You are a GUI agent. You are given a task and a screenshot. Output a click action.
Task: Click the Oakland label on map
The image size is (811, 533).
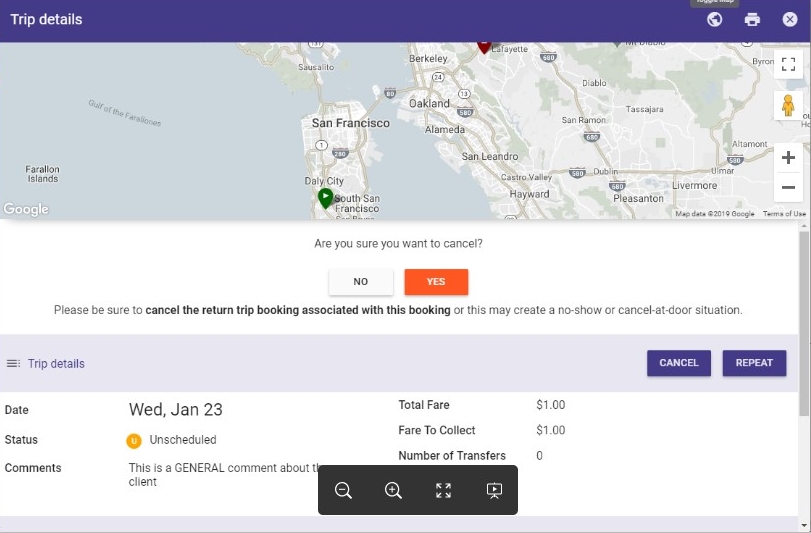pyautogui.click(x=429, y=103)
